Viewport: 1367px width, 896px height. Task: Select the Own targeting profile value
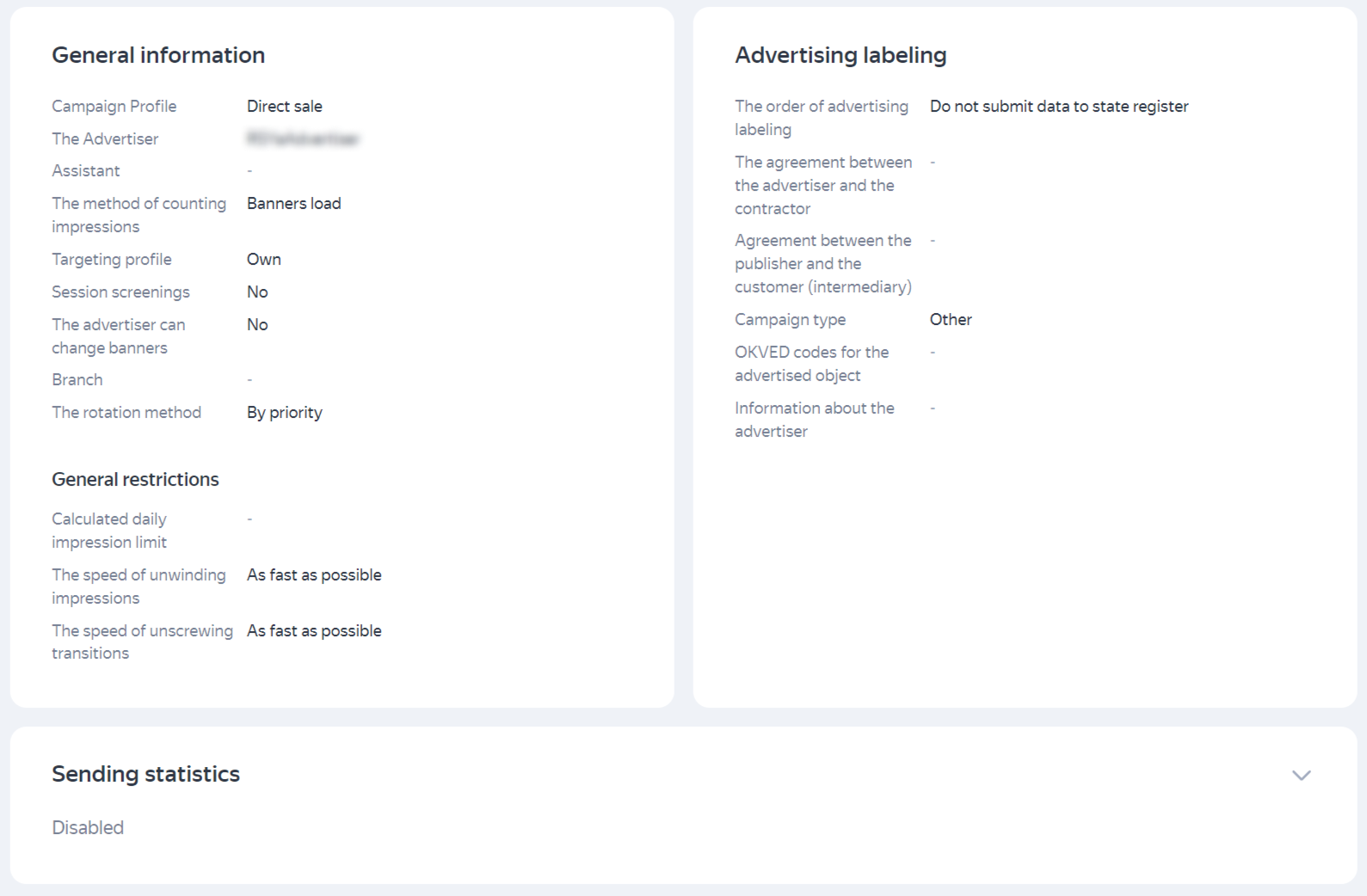tap(263, 260)
